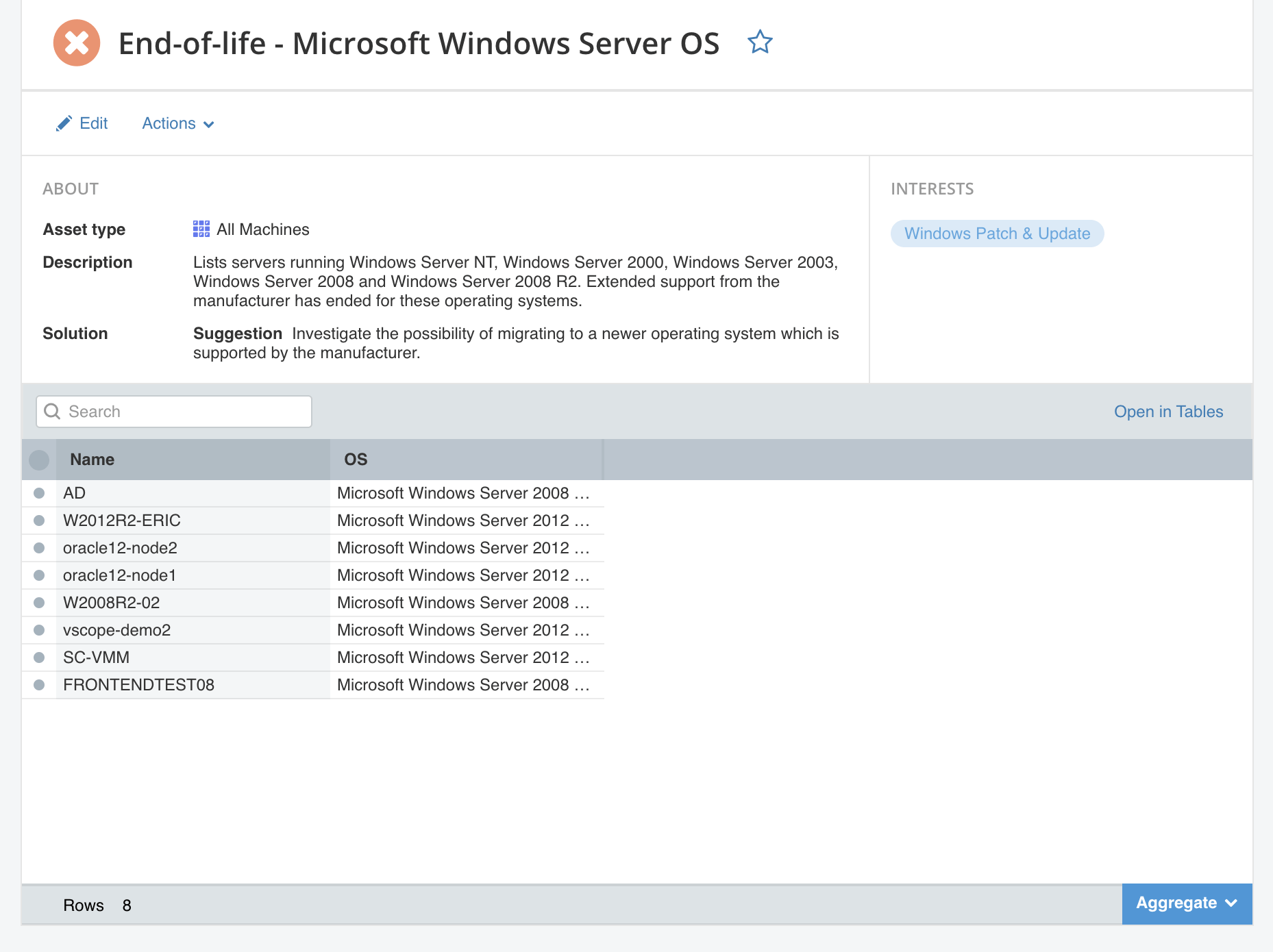Click the W2008R2-02 machine name
This screenshot has width=1273, height=952.
tap(111, 603)
